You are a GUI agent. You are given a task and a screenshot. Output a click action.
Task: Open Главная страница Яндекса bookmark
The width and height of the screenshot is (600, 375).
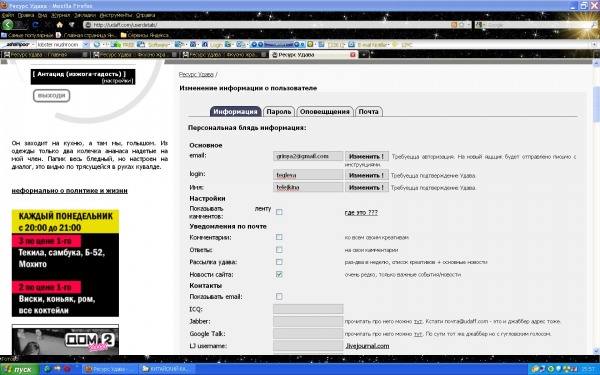click(86, 35)
